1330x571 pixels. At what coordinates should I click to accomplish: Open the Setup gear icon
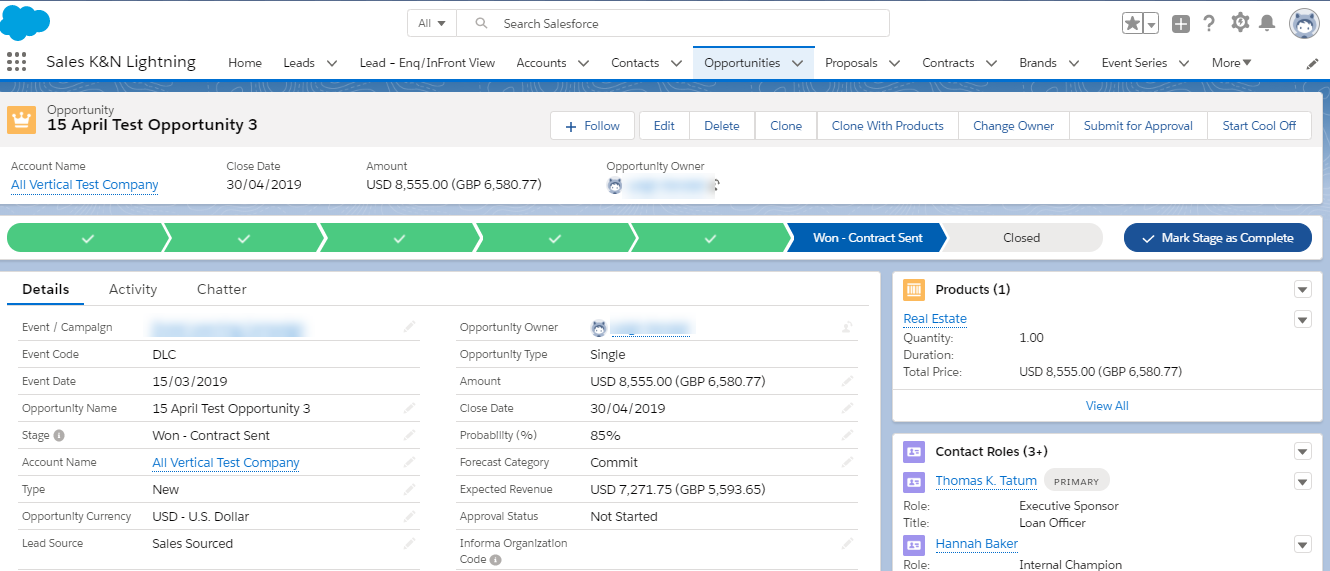1240,22
